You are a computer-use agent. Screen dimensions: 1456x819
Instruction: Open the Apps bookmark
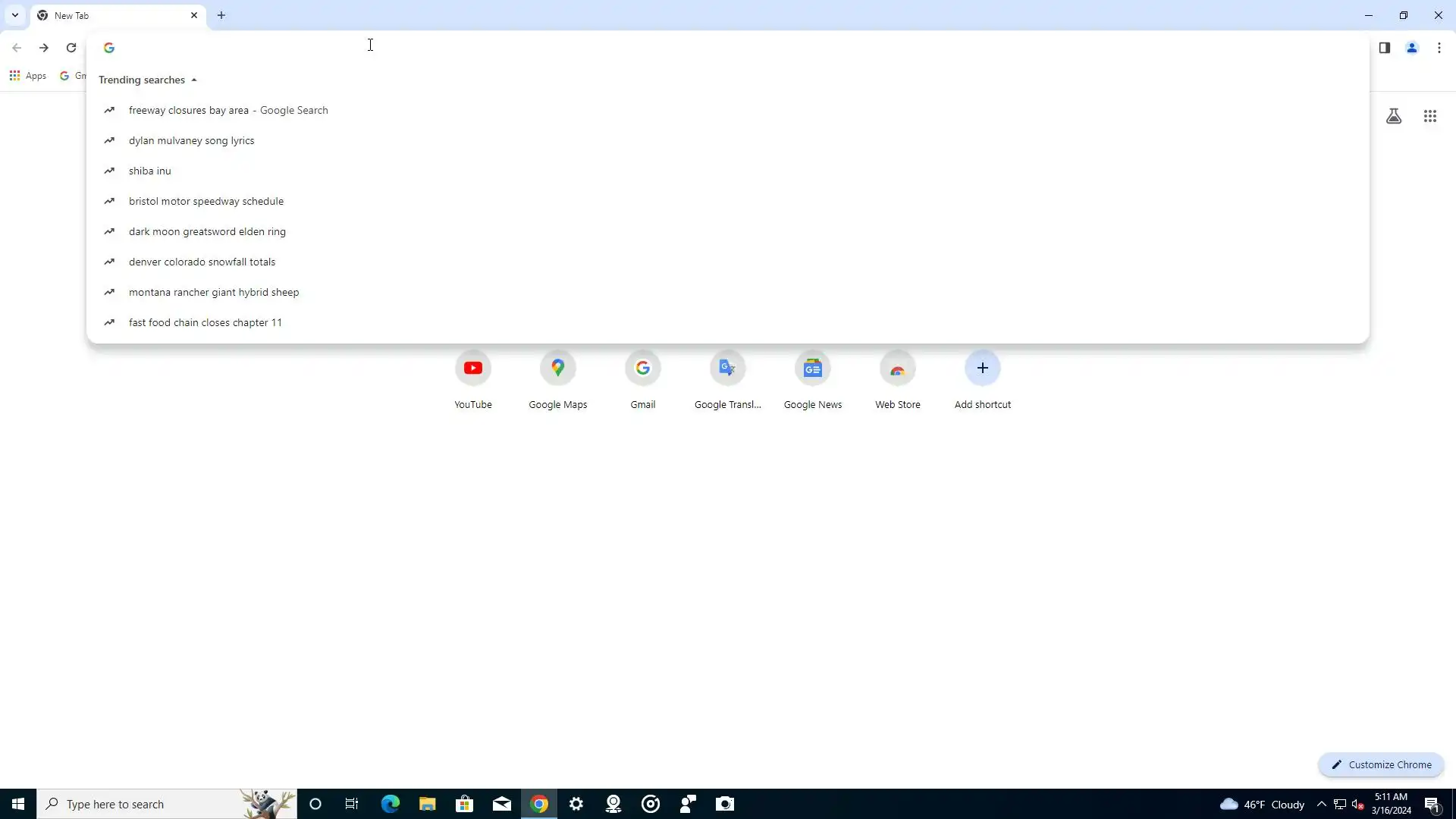click(x=28, y=76)
